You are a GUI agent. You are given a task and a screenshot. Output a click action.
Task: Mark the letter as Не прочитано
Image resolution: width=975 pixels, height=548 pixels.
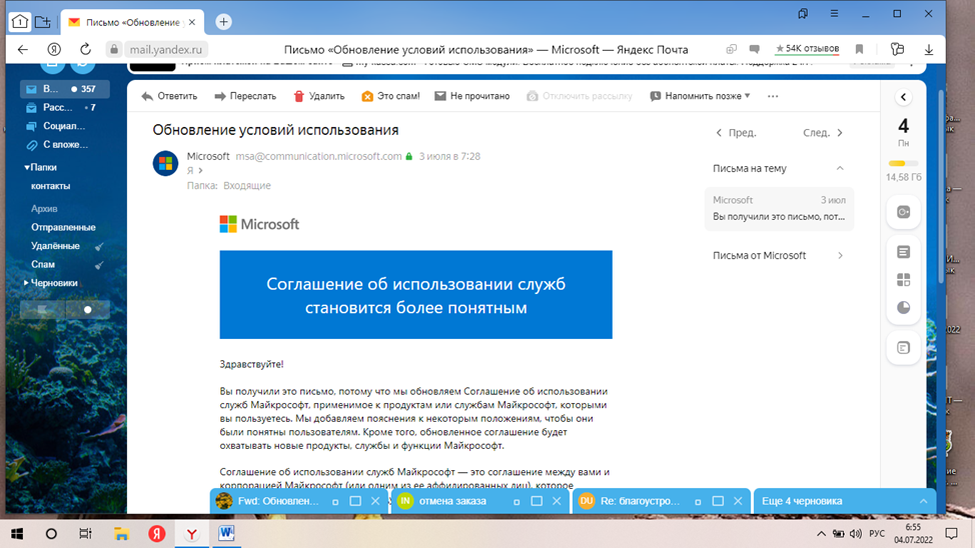click(x=472, y=96)
